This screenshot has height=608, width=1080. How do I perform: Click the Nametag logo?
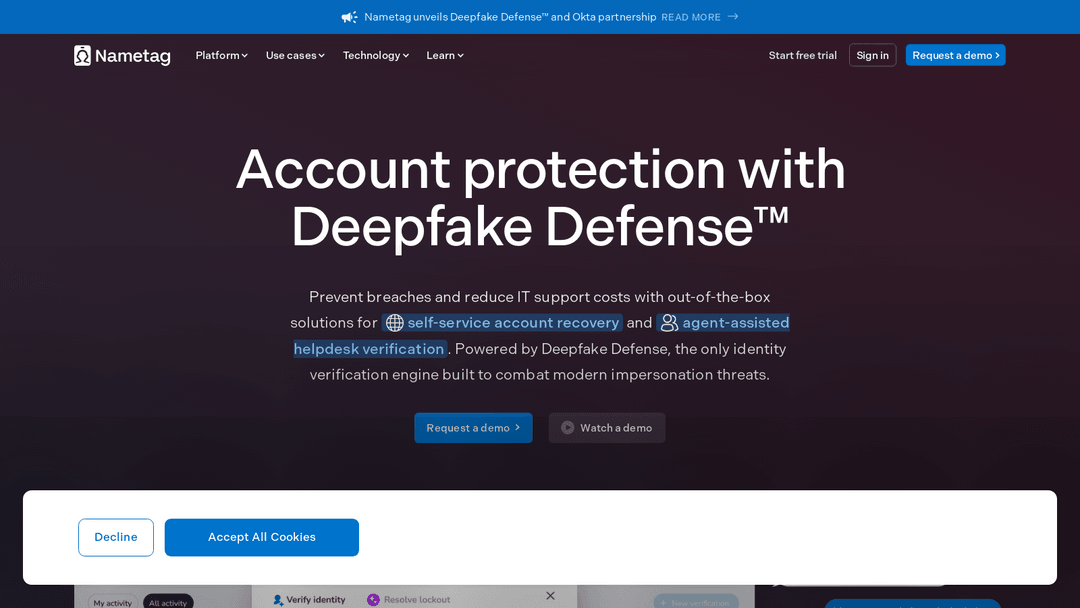pyautogui.click(x=122, y=56)
